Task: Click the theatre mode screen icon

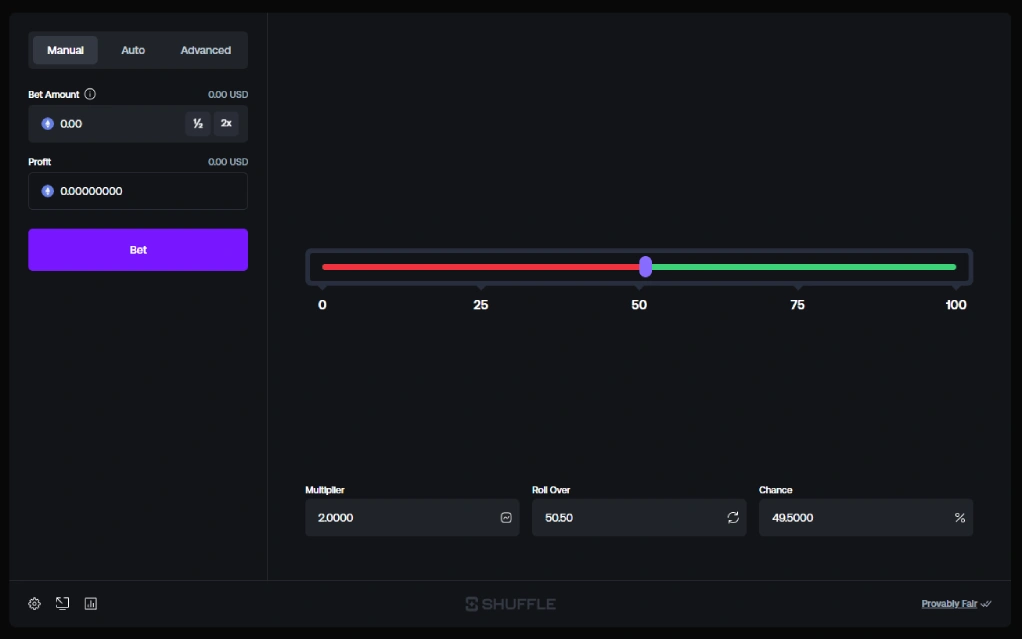Action: [x=63, y=603]
